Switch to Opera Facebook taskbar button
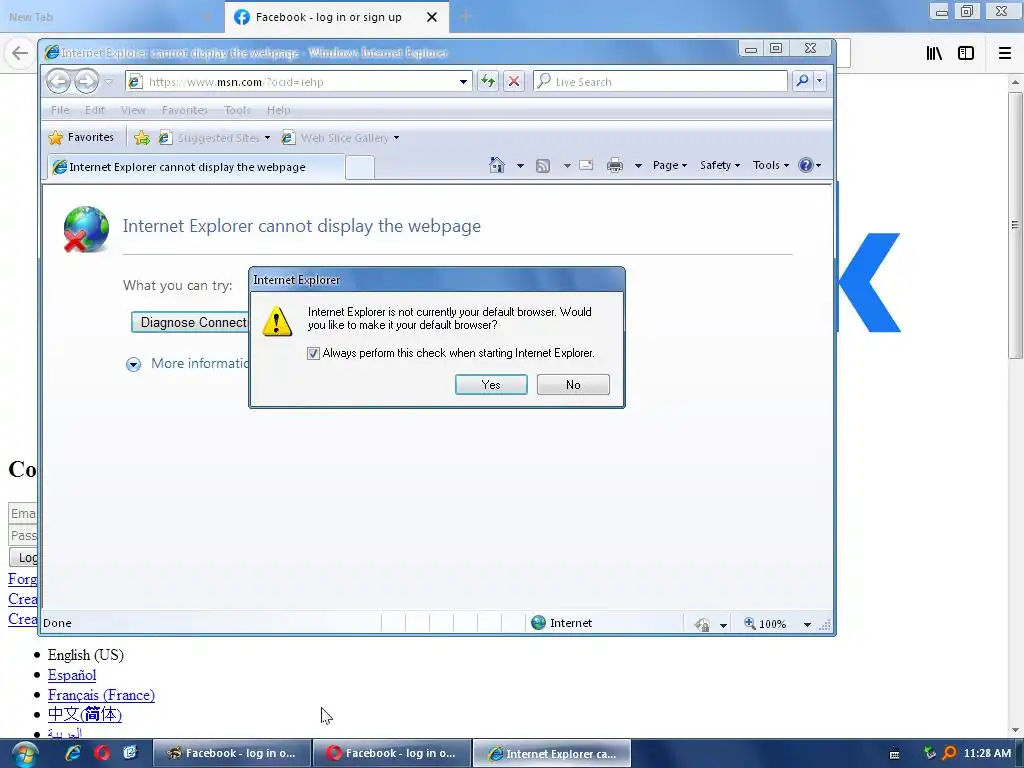This screenshot has width=1024, height=768. (x=392, y=753)
